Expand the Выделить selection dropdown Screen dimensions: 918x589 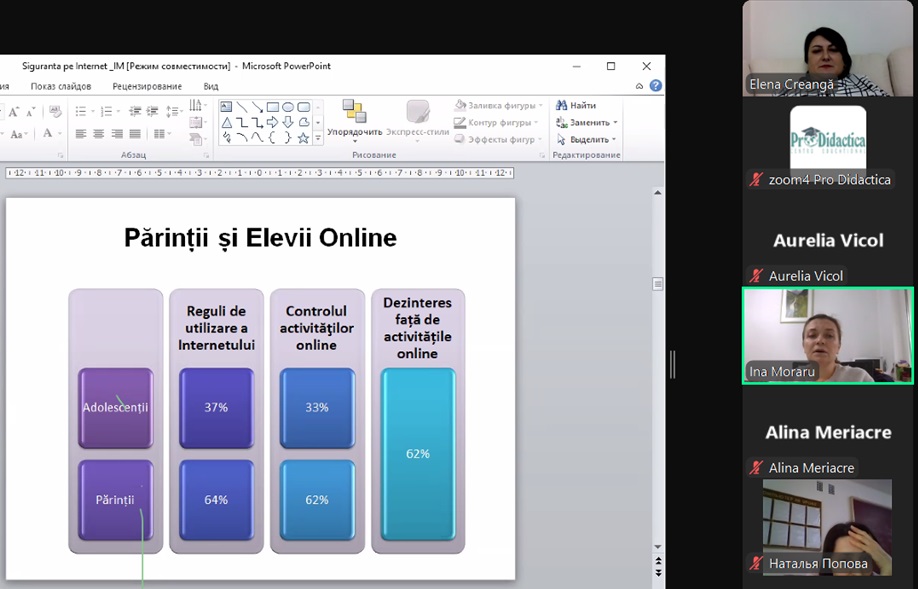614,139
